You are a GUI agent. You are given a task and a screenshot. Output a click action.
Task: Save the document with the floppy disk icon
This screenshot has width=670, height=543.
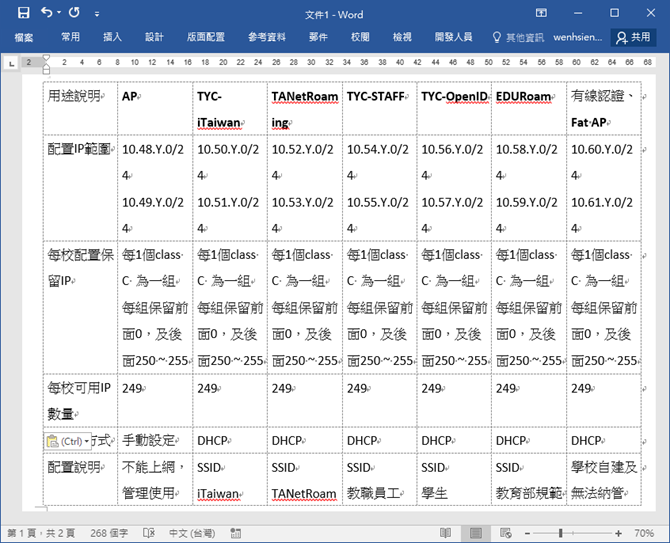click(24, 13)
